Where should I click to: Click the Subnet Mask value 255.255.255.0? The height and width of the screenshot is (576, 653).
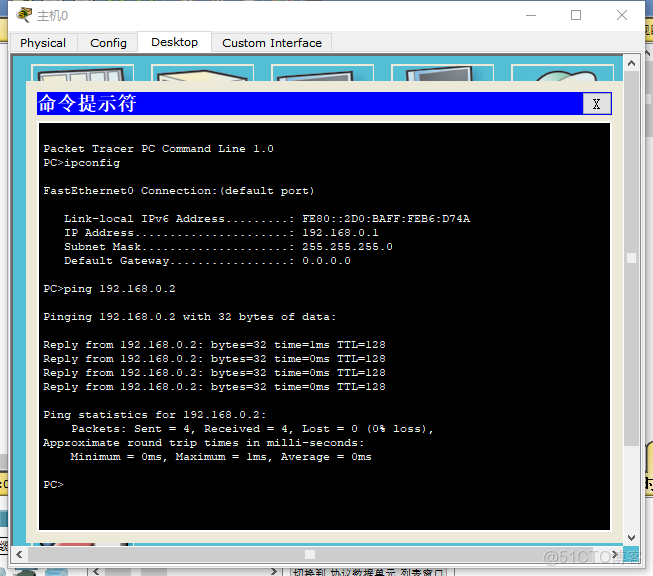[x=347, y=247]
